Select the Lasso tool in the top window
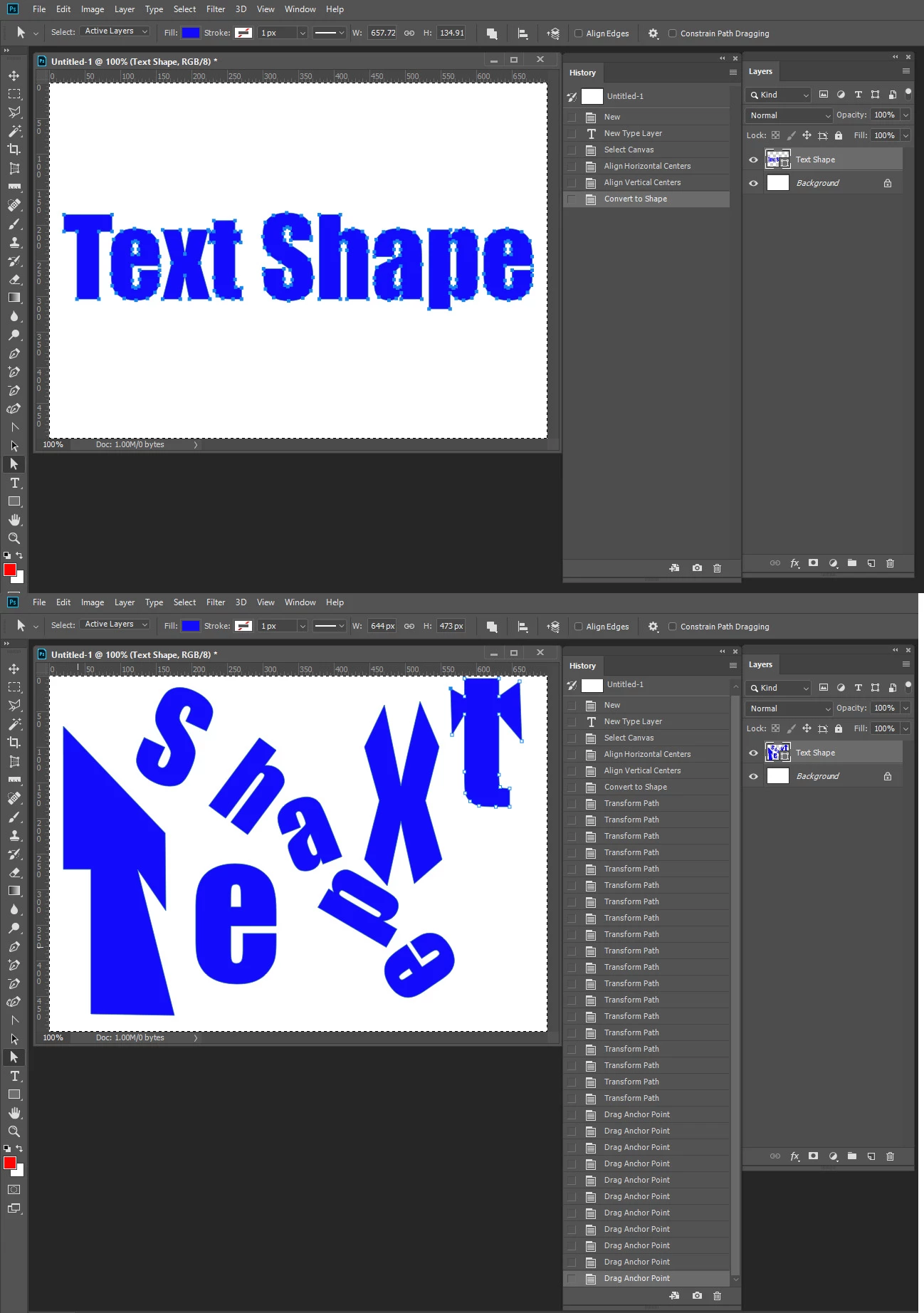The image size is (924, 1313). click(x=14, y=113)
